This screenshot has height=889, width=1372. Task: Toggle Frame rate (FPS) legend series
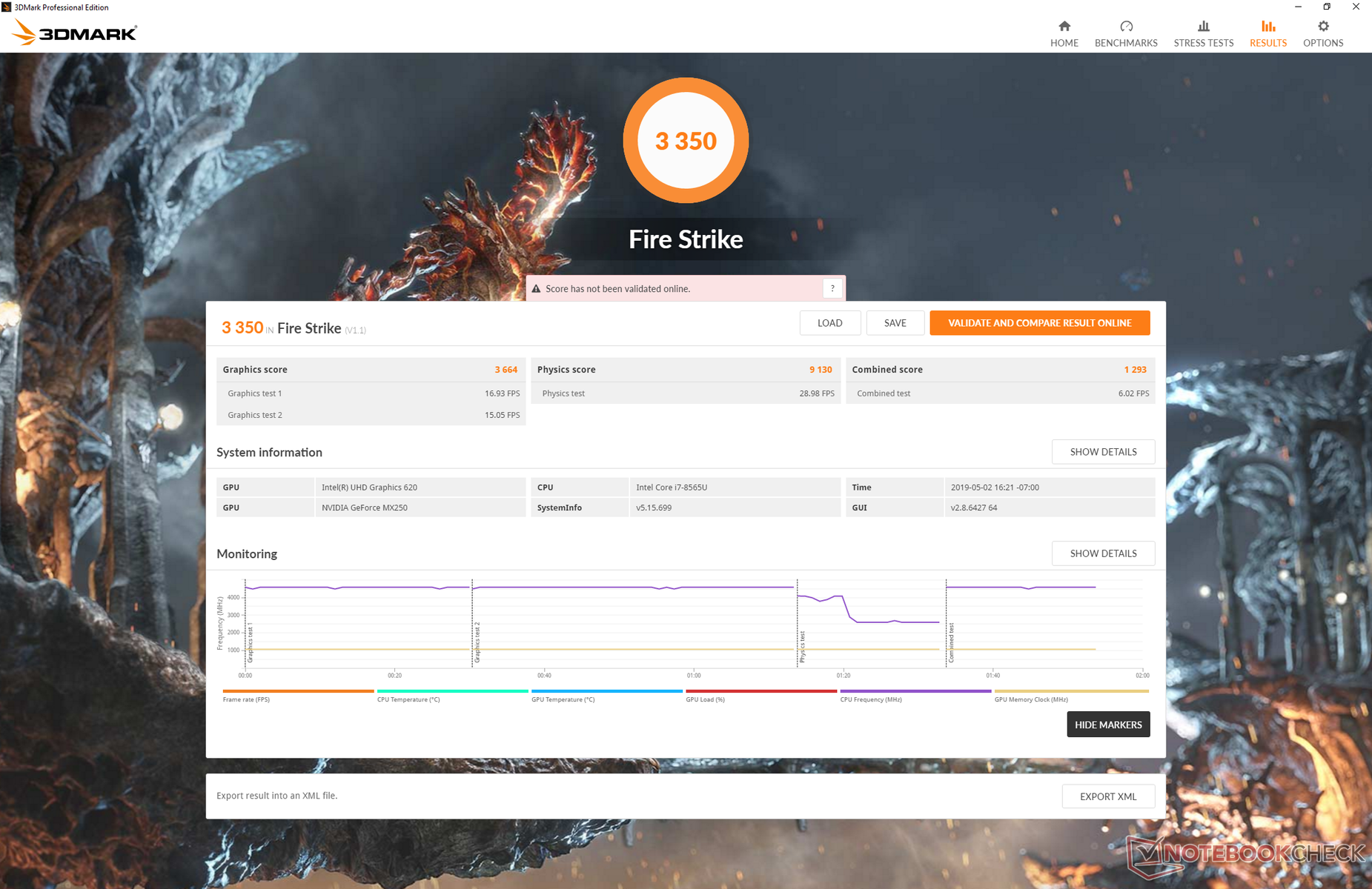pyautogui.click(x=298, y=696)
